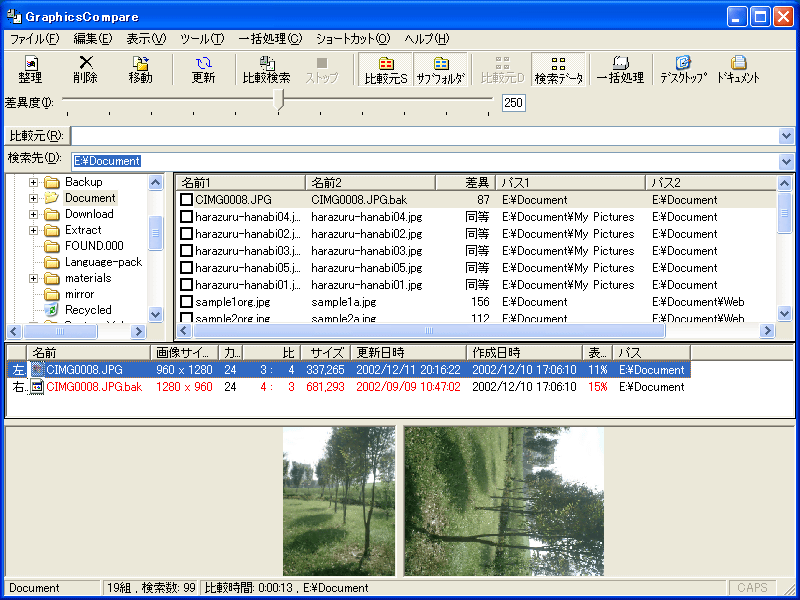Select the Language-pack folder in tree

click(x=104, y=262)
